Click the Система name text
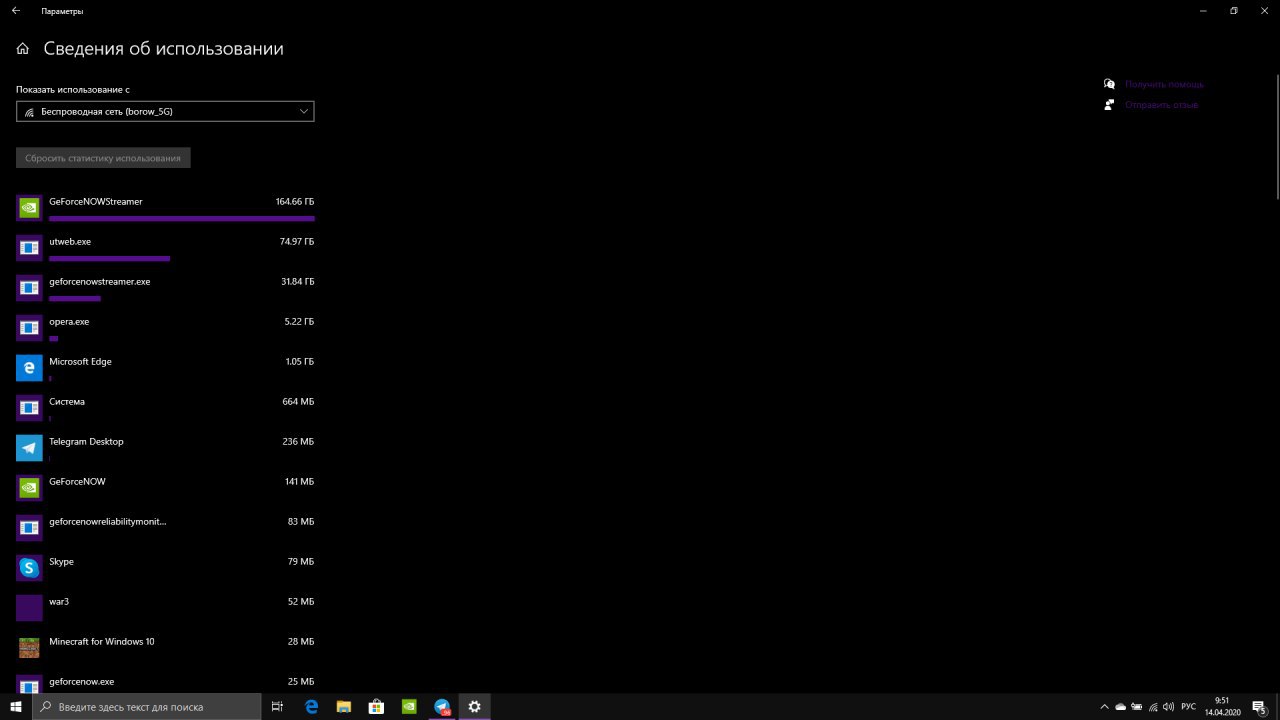The height and width of the screenshot is (720, 1280). (67, 402)
